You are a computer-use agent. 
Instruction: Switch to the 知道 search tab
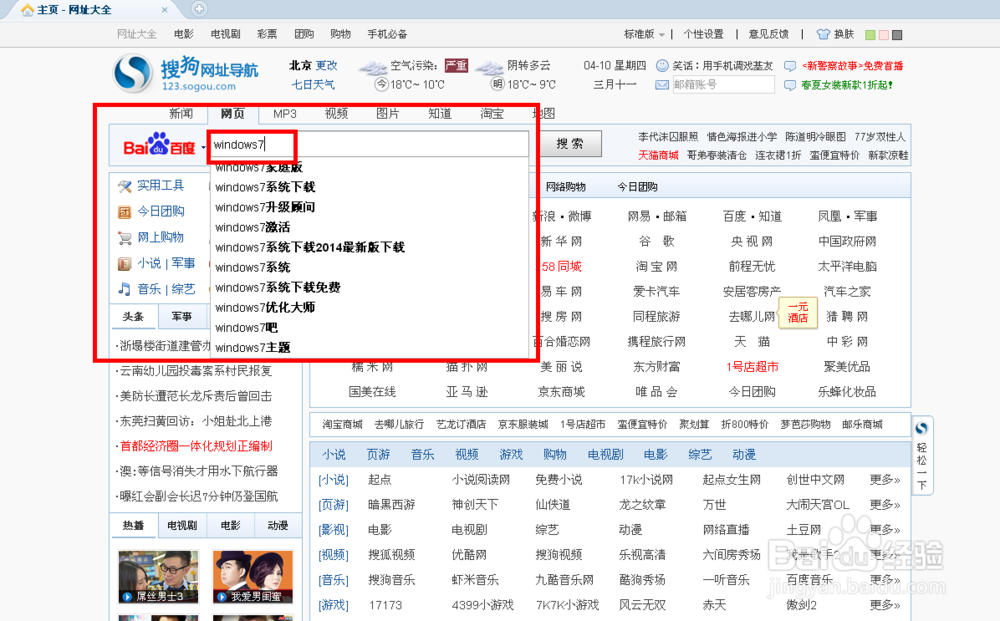tap(440, 114)
